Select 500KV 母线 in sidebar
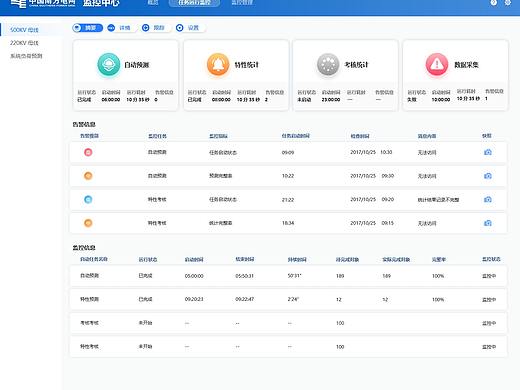Viewport: 520px width, 390px height. click(24, 30)
